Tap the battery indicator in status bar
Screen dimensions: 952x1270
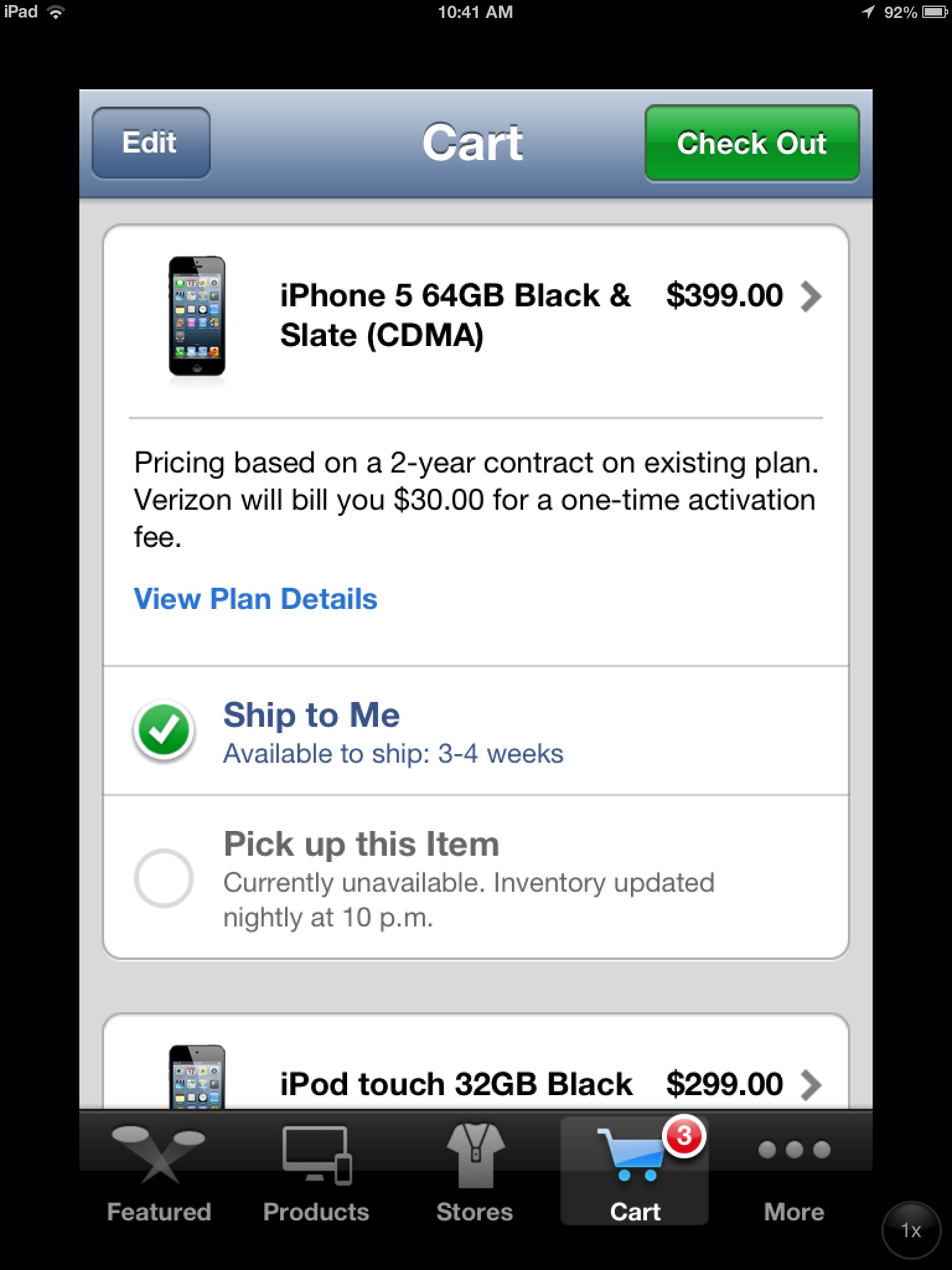pyautogui.click(x=935, y=12)
